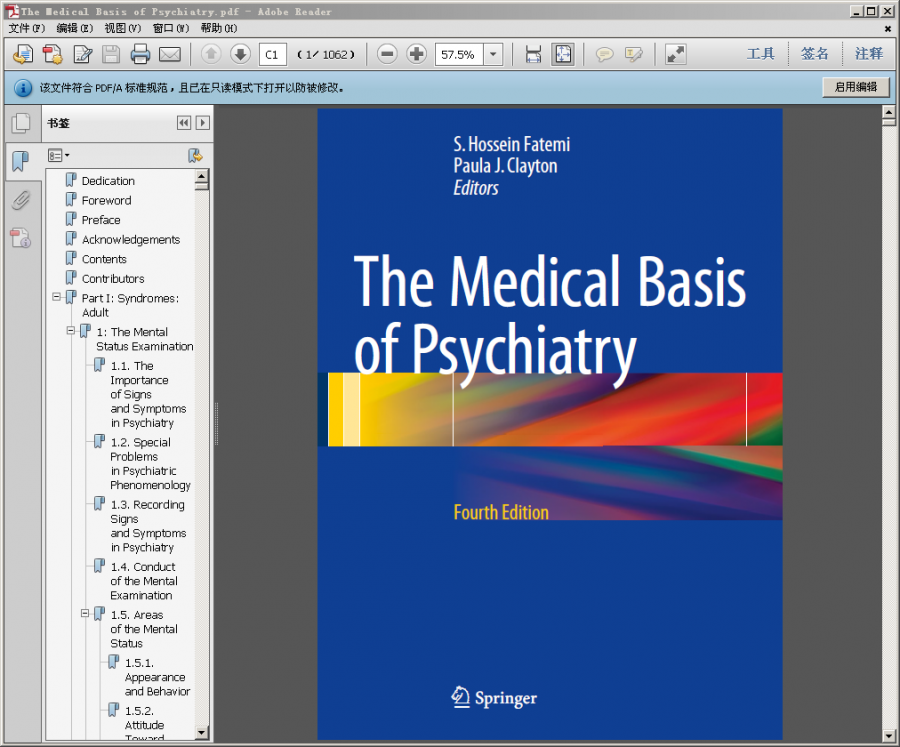Image resolution: width=900 pixels, height=747 pixels.
Task: Click the Send email envelope icon
Action: [170, 55]
